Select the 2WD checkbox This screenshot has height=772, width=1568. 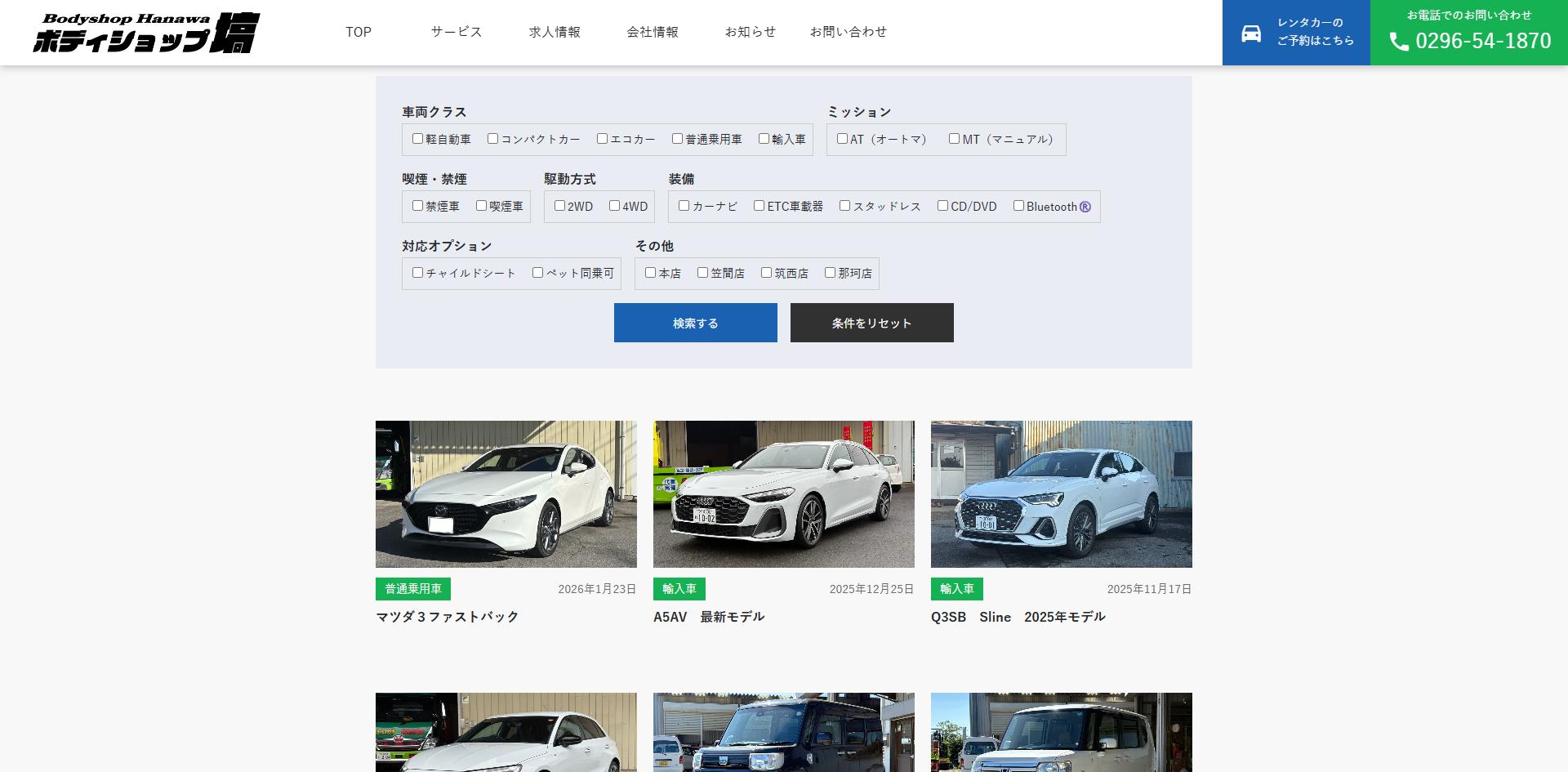tap(559, 206)
